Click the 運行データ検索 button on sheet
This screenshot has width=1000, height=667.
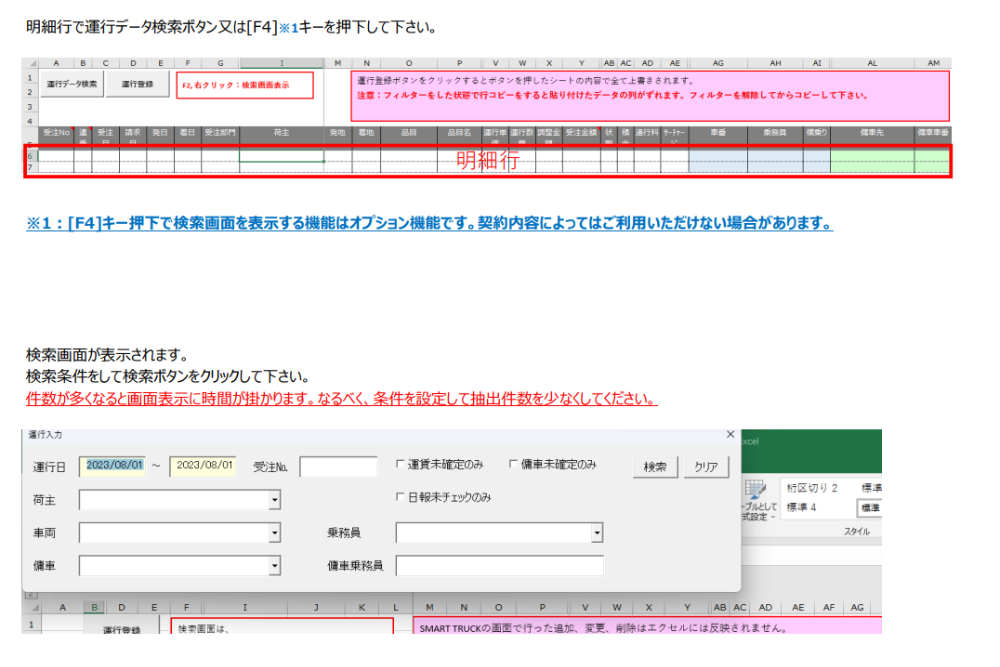tap(72, 85)
